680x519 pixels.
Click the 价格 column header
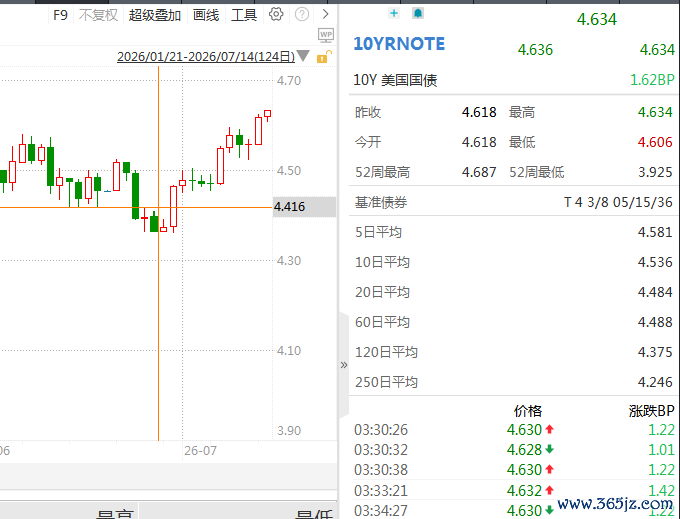528,411
